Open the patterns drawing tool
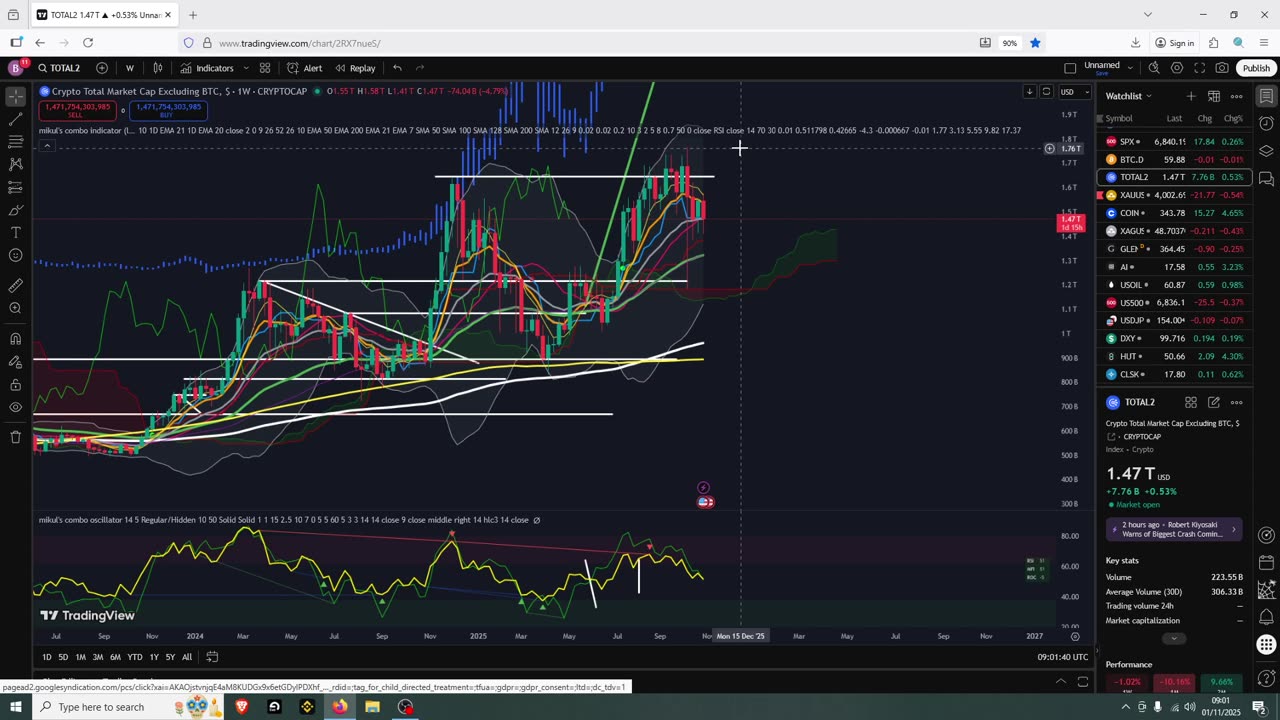This screenshot has width=1280, height=720. 16,164
